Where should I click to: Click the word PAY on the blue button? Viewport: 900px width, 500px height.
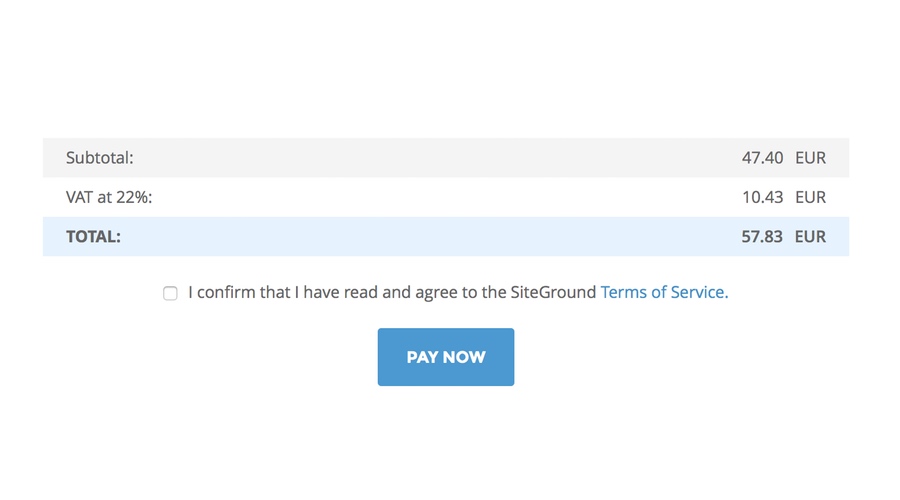[x=422, y=357]
